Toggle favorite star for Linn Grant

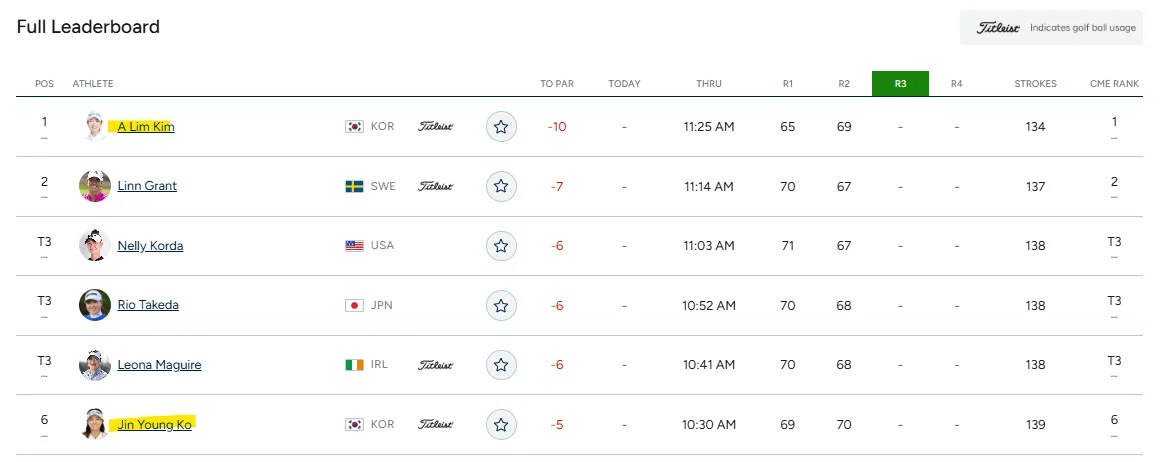(x=501, y=186)
